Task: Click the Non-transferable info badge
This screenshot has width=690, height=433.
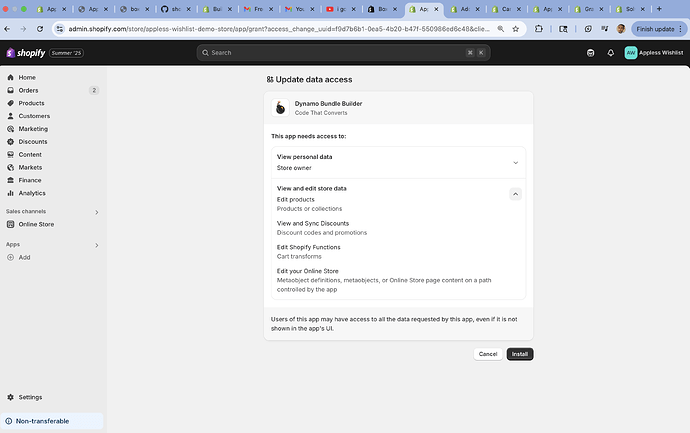Action: (52, 421)
